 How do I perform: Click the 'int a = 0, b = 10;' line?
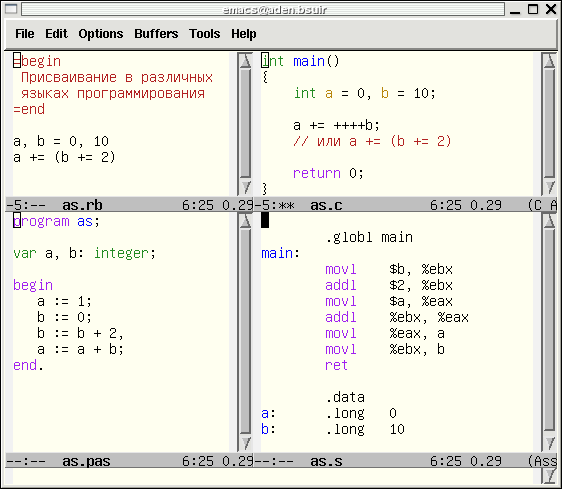click(x=365, y=93)
